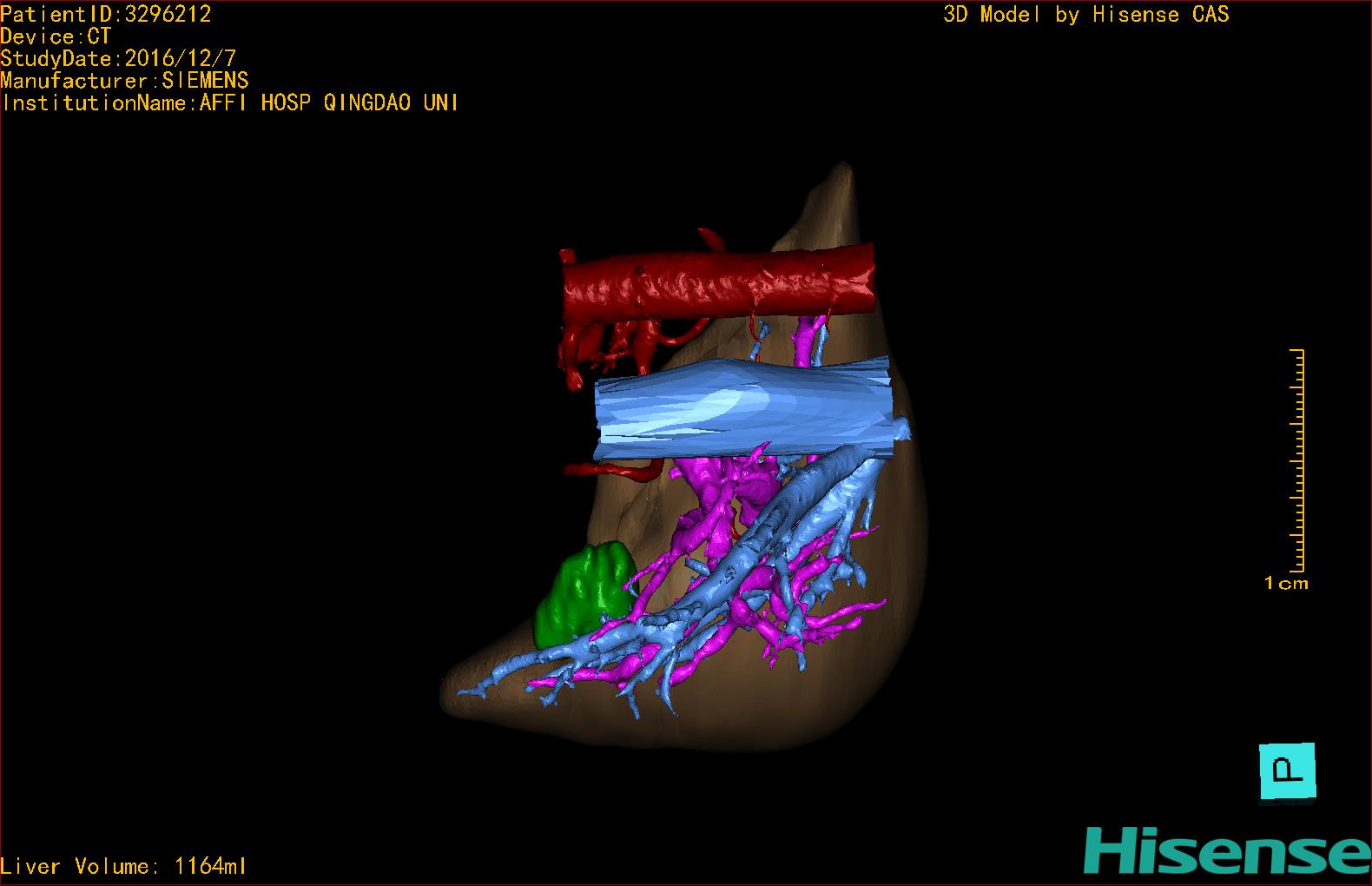
Task: Click 'InstitutionName:AFFI HOSP QINGDAO UNI' text
Action: click(x=230, y=102)
